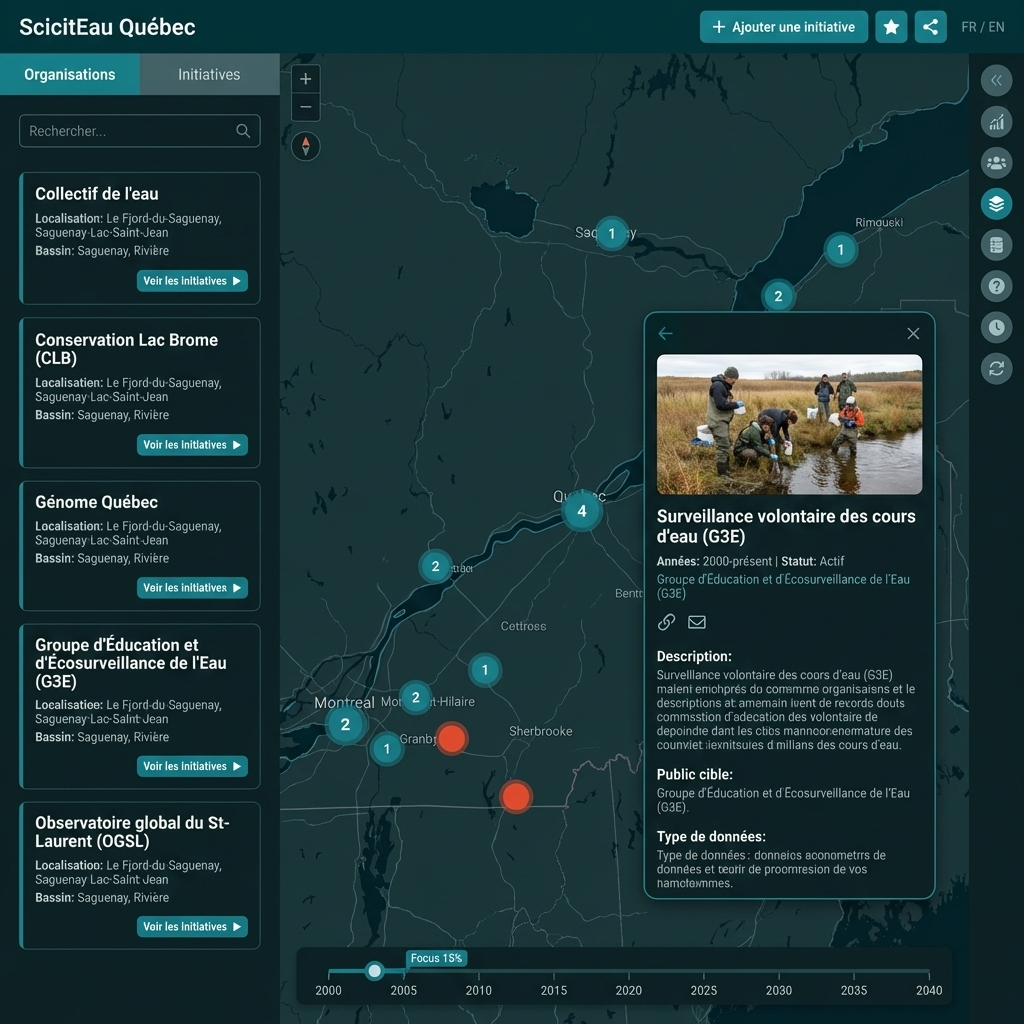Click the Rechercher search input field
The height and width of the screenshot is (1024, 1024).
[x=130, y=131]
